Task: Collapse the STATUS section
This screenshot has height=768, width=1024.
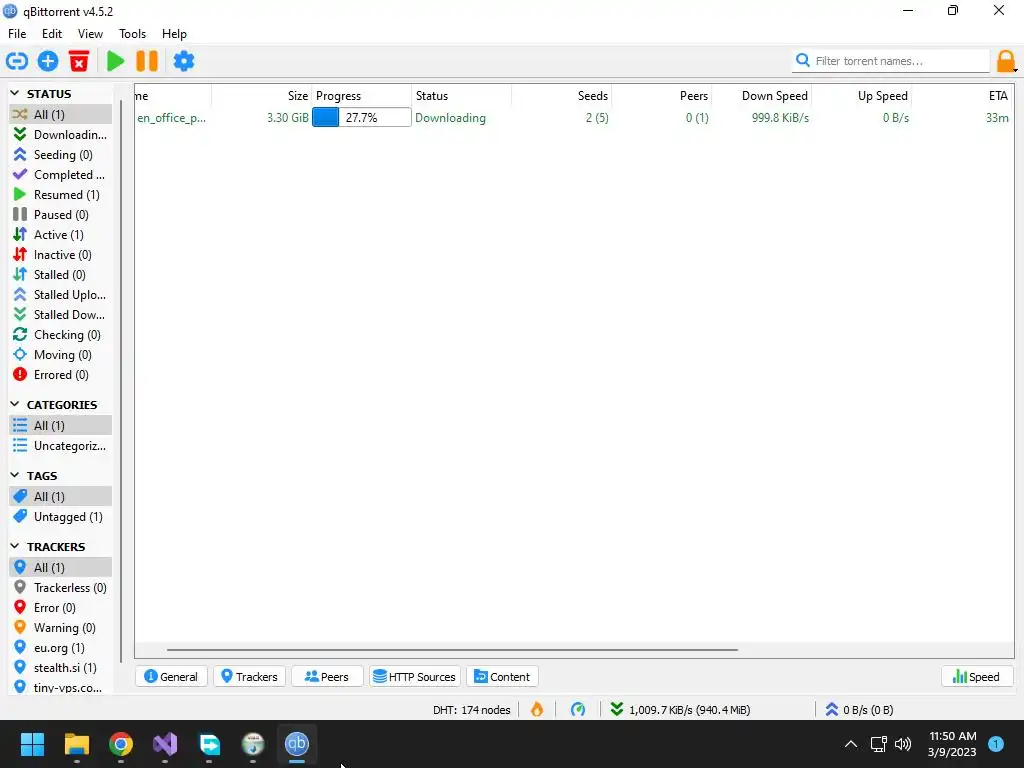Action: 15,93
